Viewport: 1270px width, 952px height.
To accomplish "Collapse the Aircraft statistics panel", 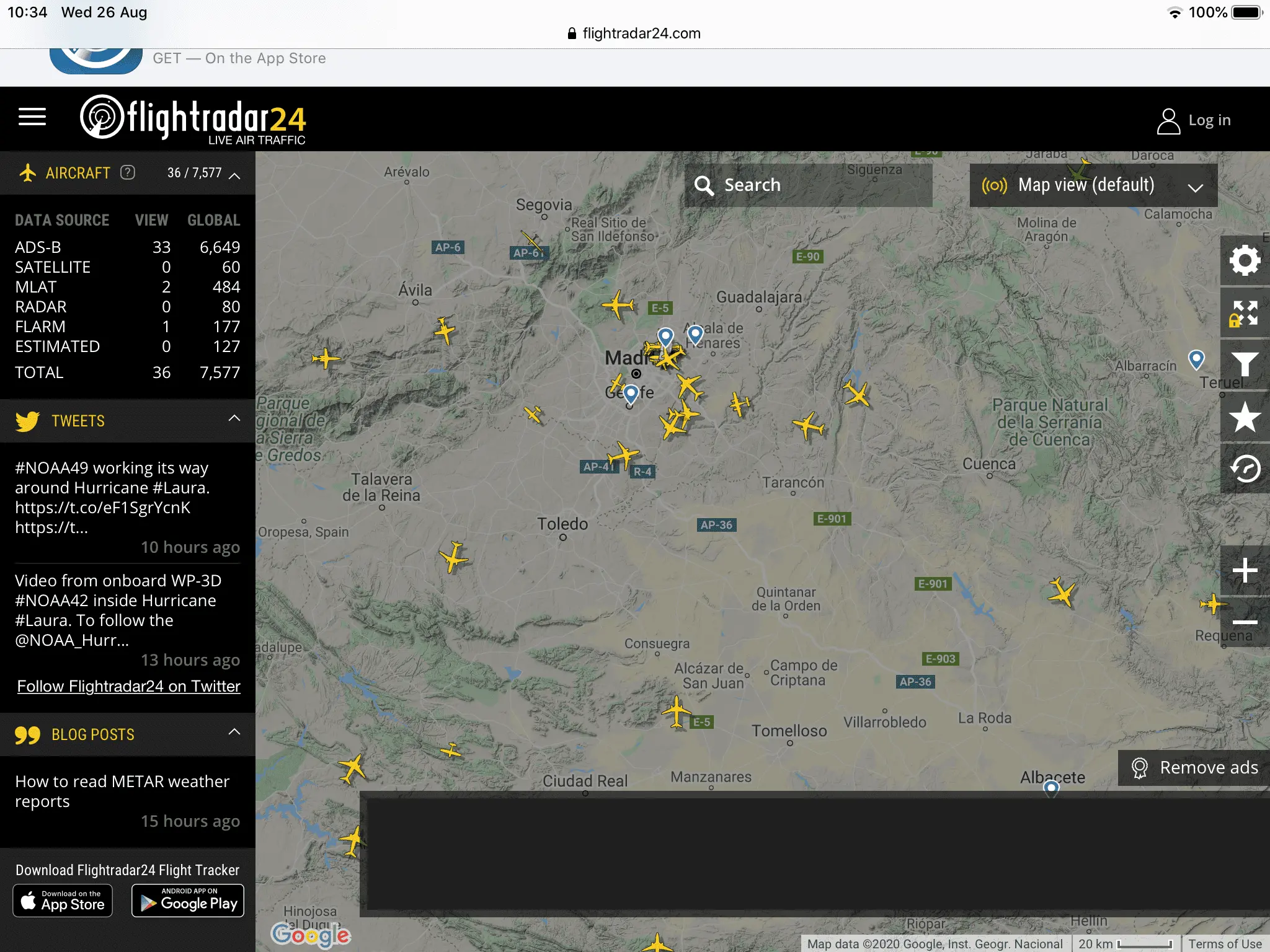I will [x=234, y=175].
